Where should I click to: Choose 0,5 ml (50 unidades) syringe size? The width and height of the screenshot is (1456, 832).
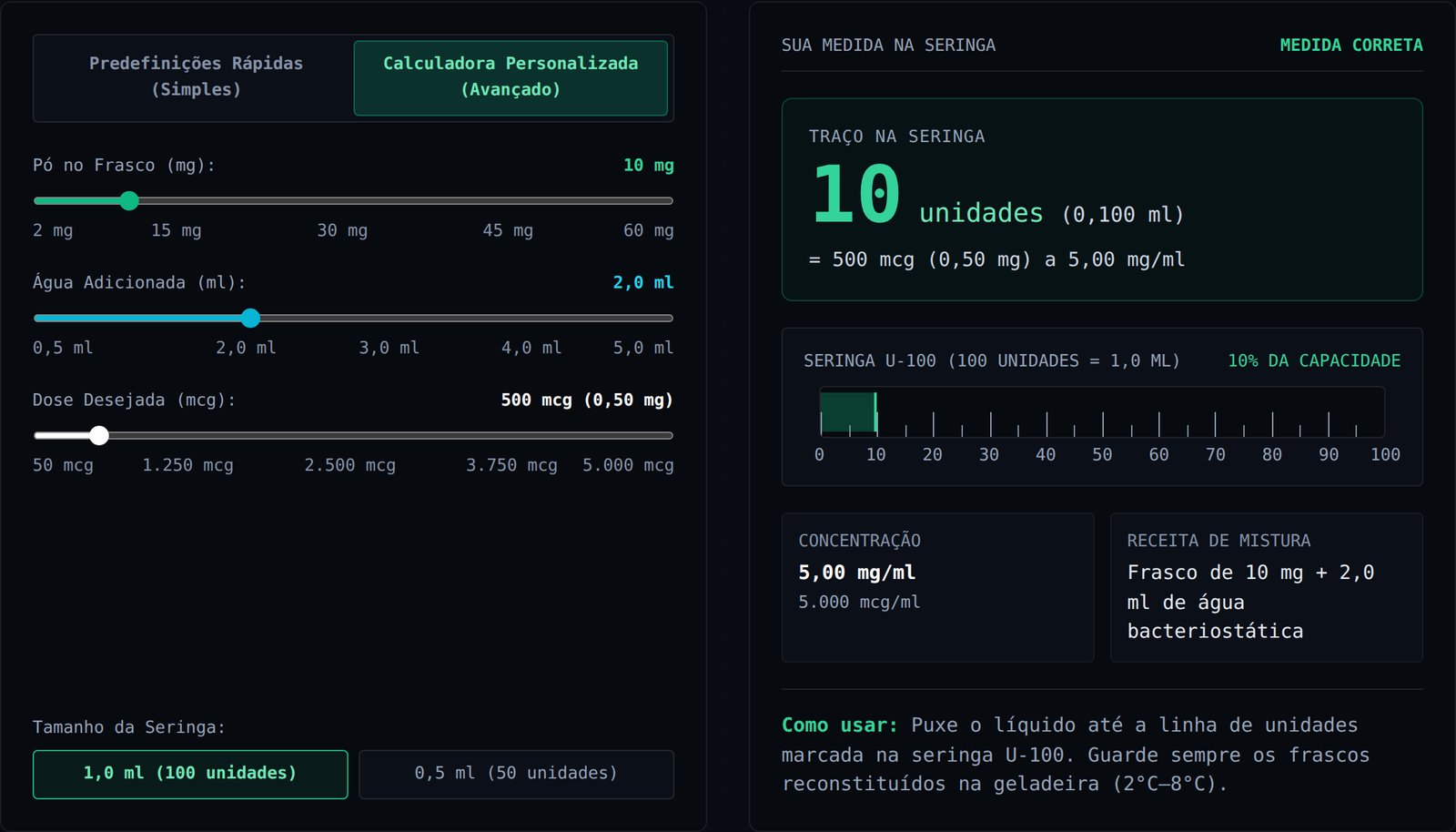516,774
